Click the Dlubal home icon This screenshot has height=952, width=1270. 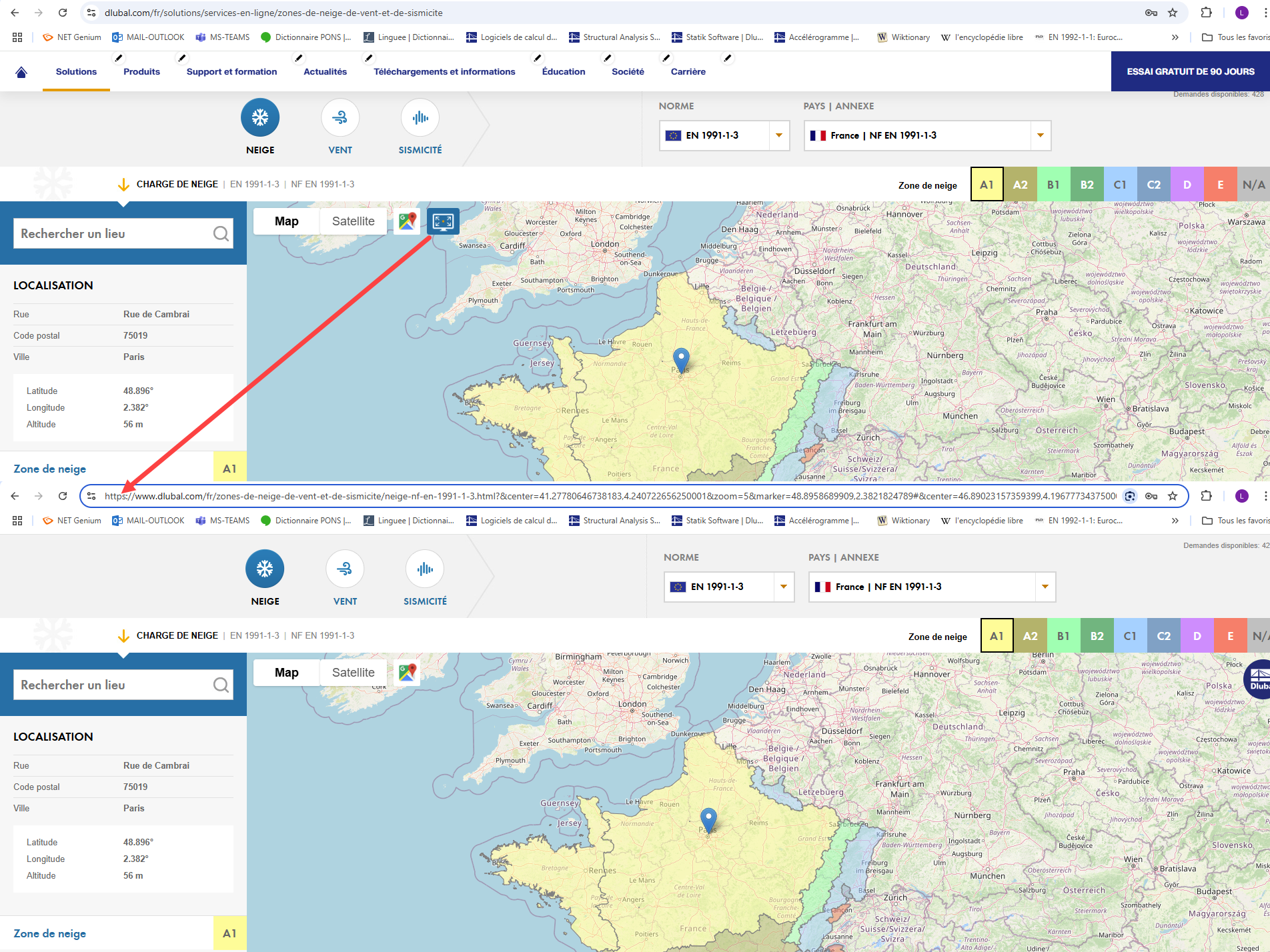pyautogui.click(x=21, y=71)
